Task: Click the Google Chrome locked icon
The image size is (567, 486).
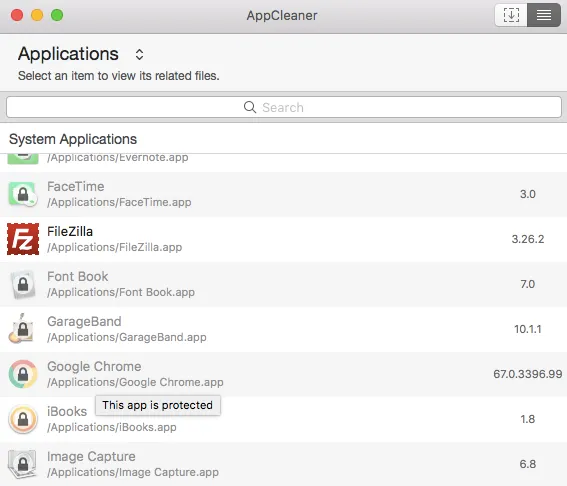Action: click(23, 374)
